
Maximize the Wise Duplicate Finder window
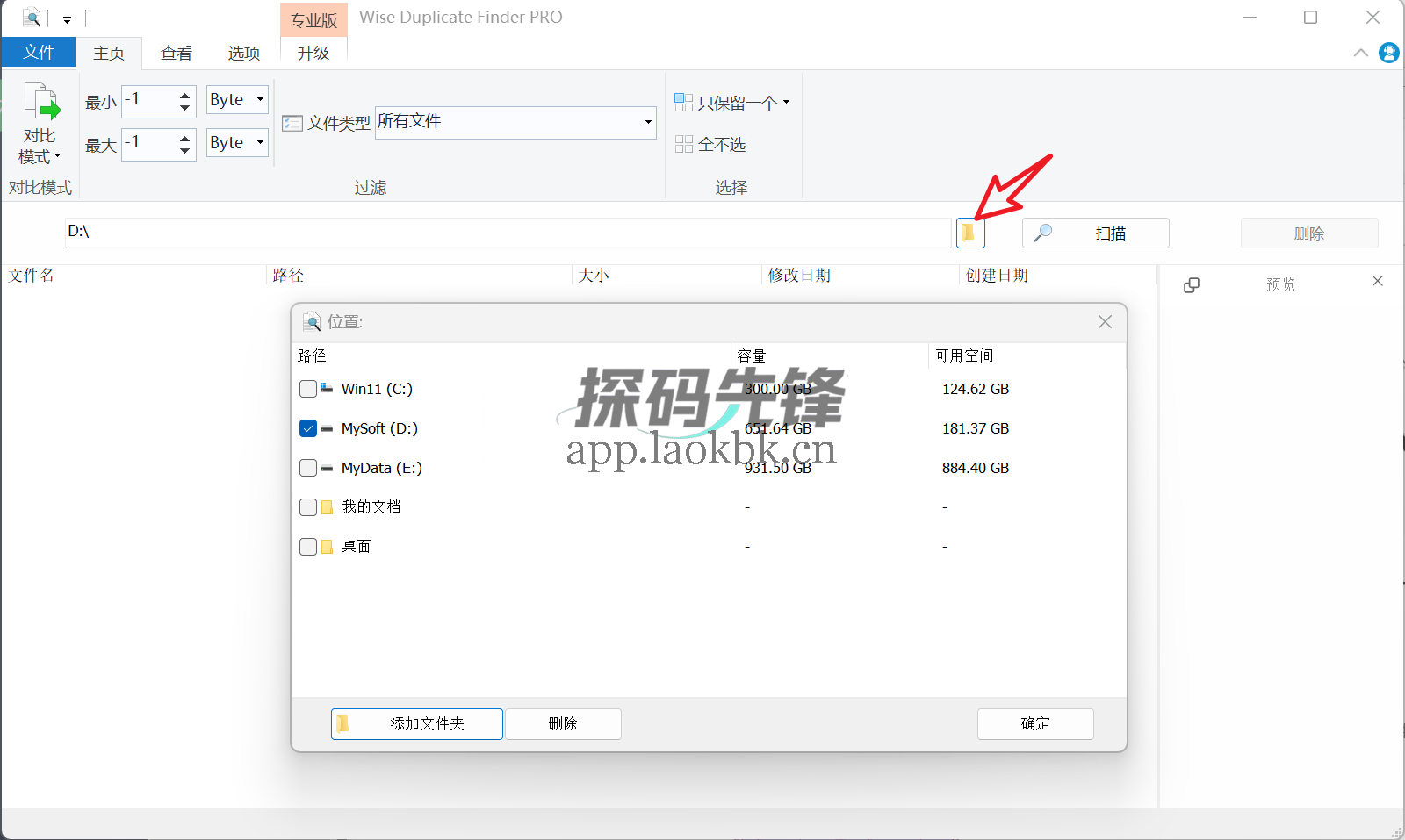[x=1310, y=18]
